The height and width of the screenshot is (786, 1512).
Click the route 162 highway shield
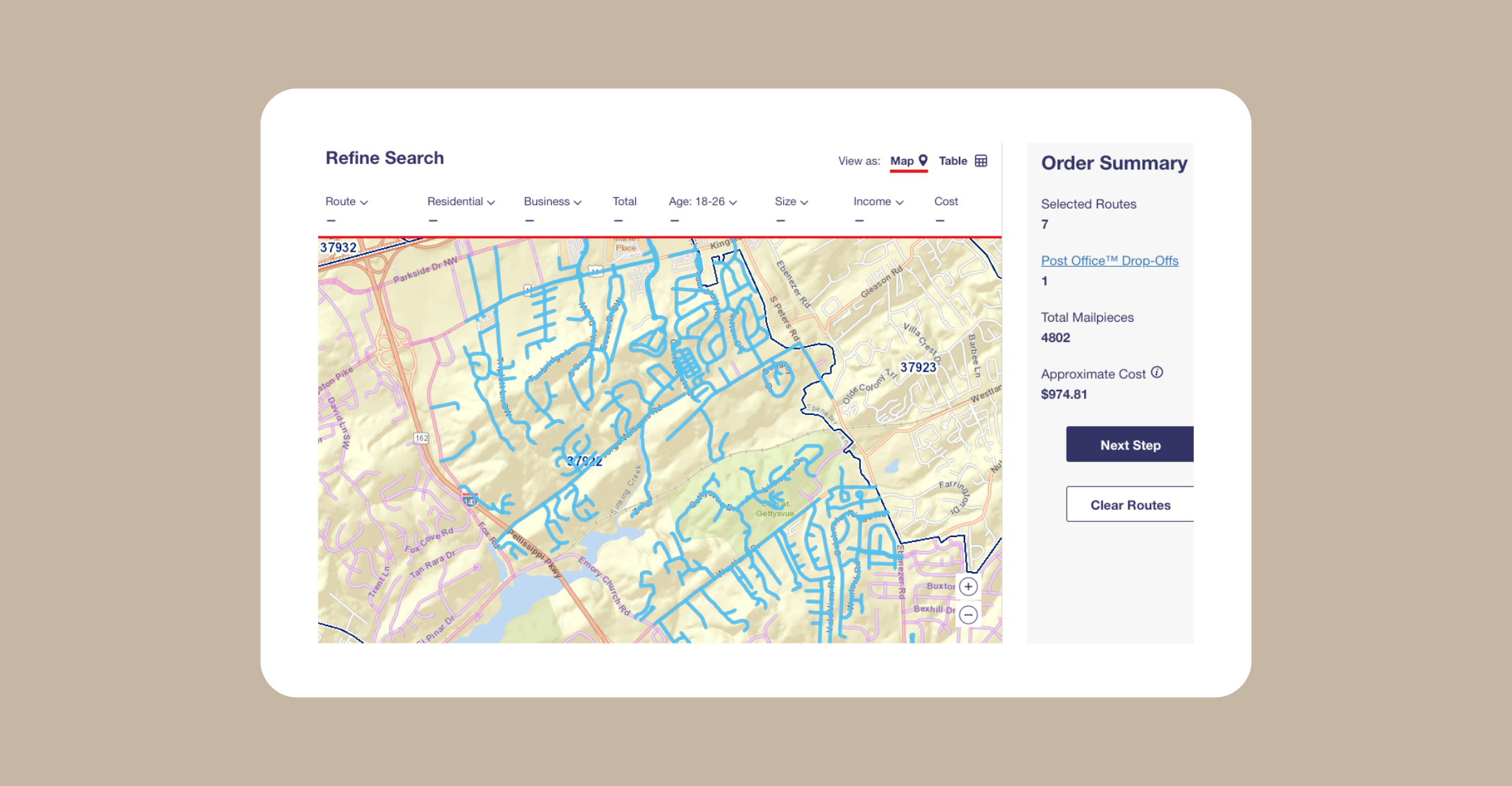421,439
